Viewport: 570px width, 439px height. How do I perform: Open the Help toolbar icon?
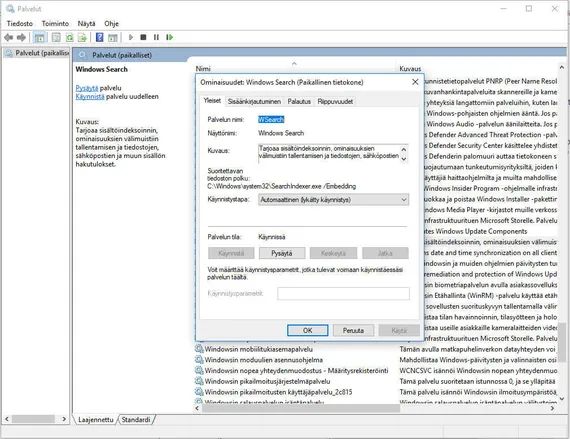[x=99, y=37]
